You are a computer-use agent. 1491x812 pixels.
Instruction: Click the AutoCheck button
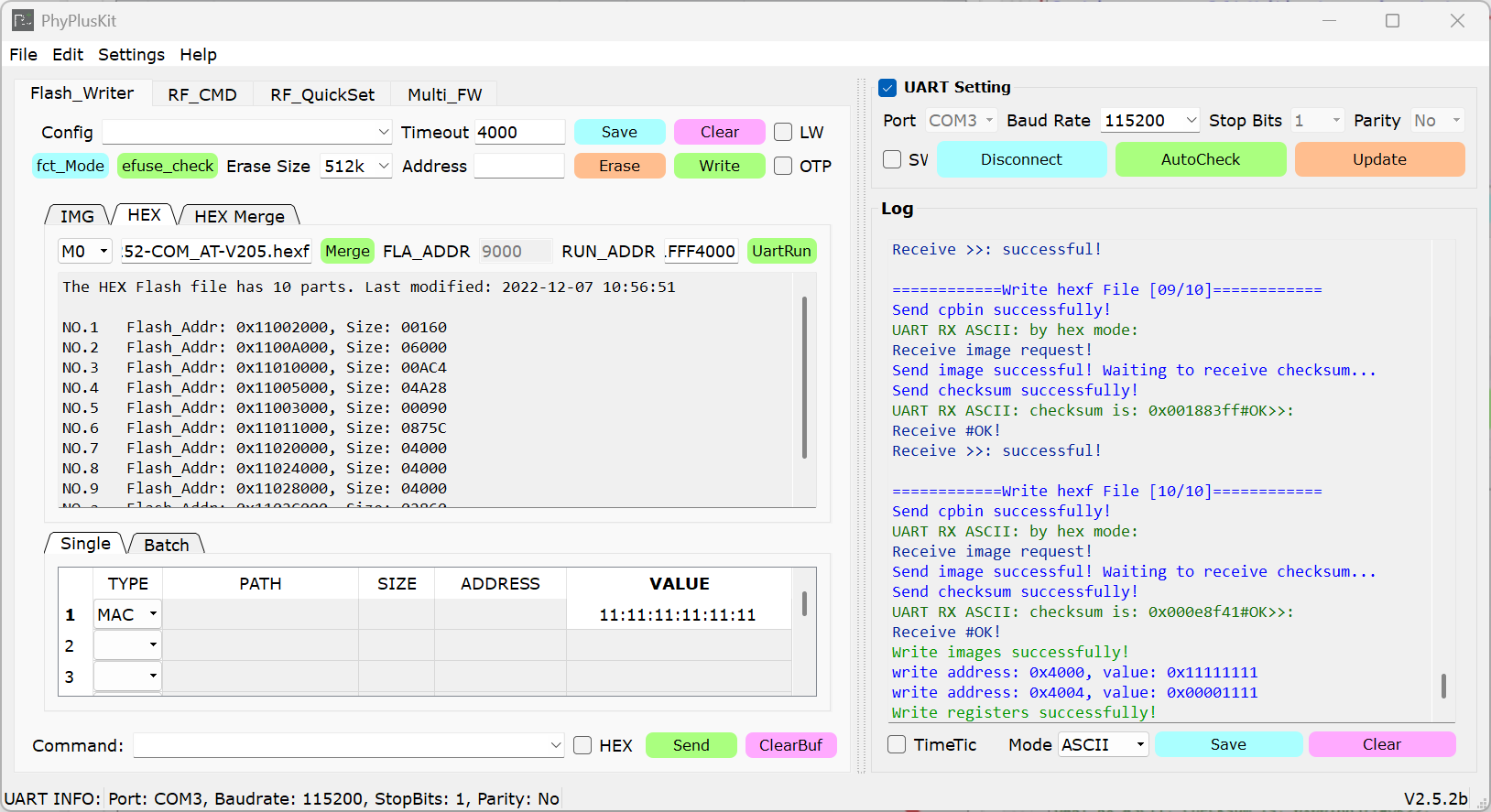[x=1201, y=159]
